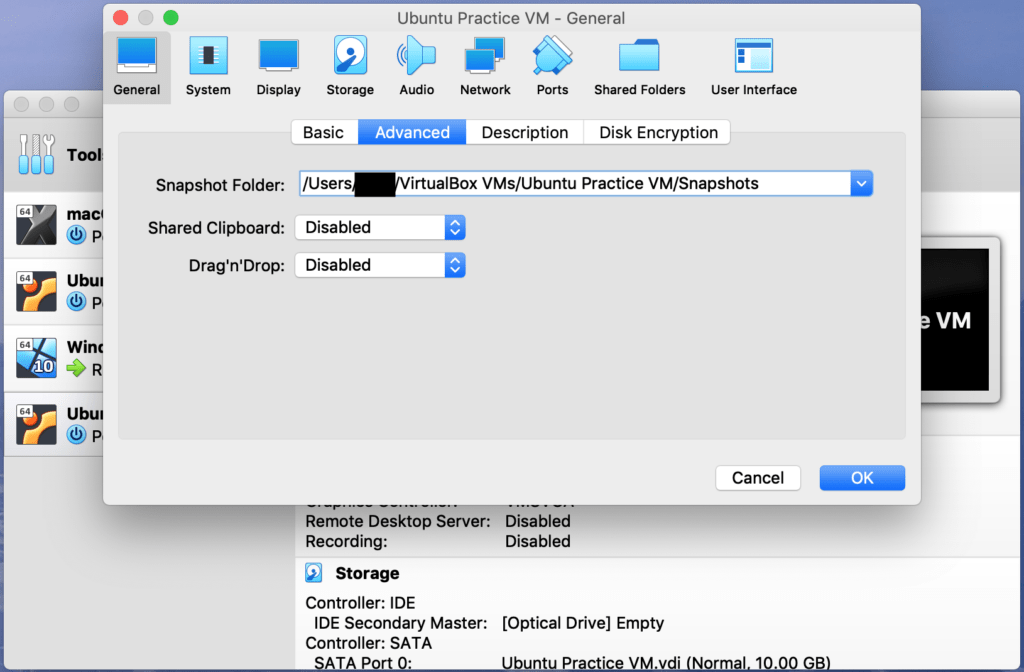Click the green zoom button of settings dialog

tap(170, 18)
